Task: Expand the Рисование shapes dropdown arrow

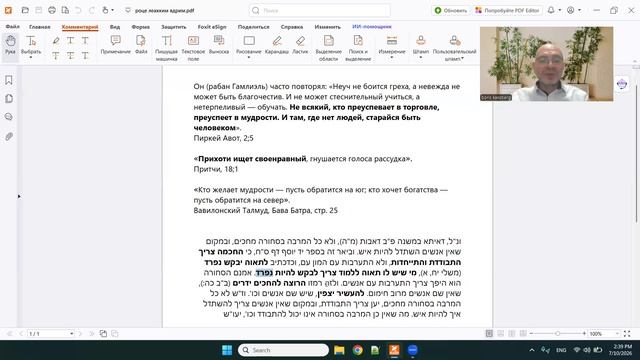Action: [x=249, y=58]
